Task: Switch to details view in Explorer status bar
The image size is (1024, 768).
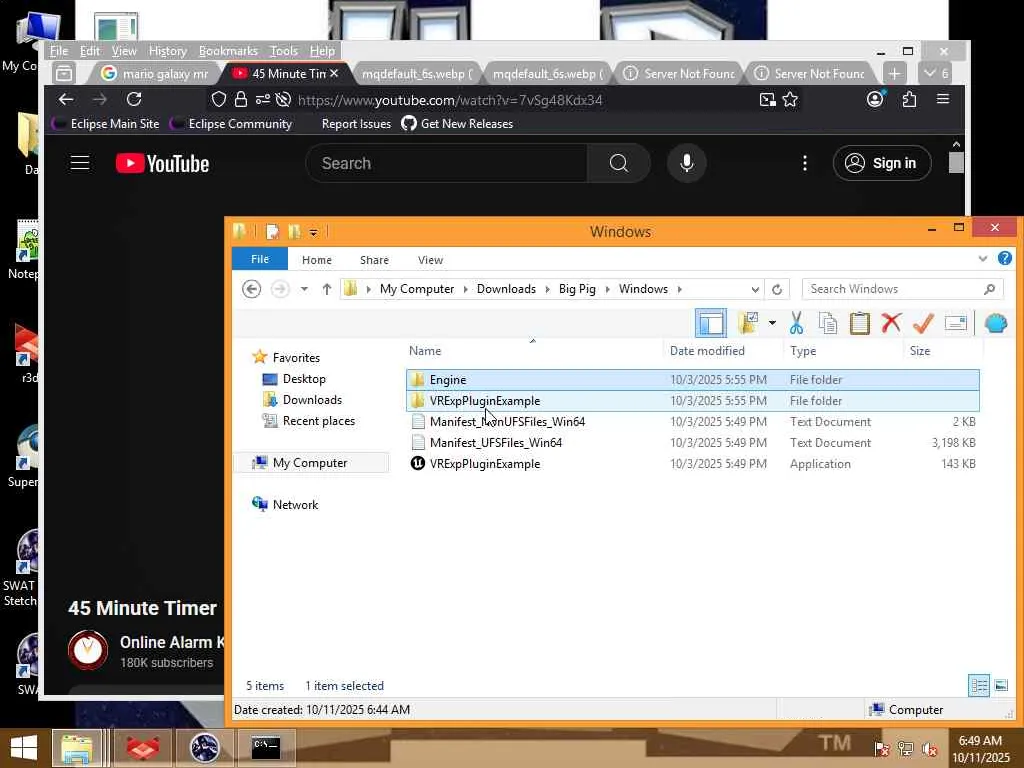Action: pyautogui.click(x=978, y=685)
